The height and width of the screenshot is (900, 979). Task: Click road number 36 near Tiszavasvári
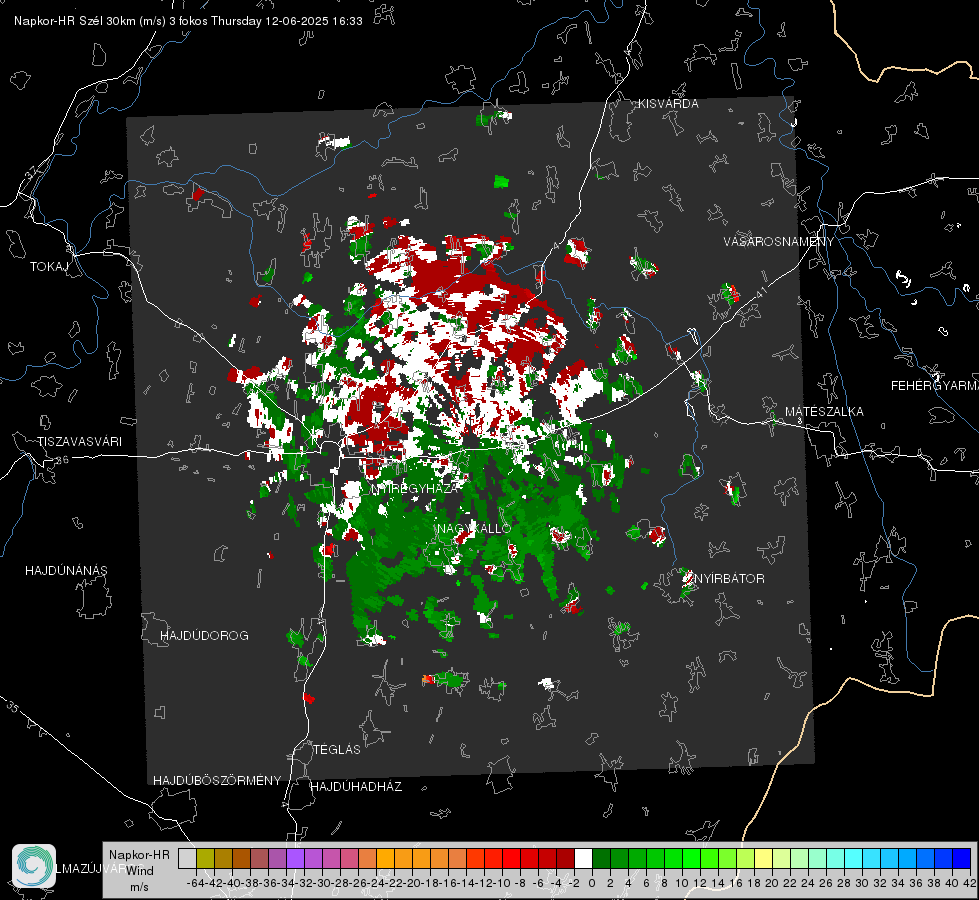click(62, 460)
